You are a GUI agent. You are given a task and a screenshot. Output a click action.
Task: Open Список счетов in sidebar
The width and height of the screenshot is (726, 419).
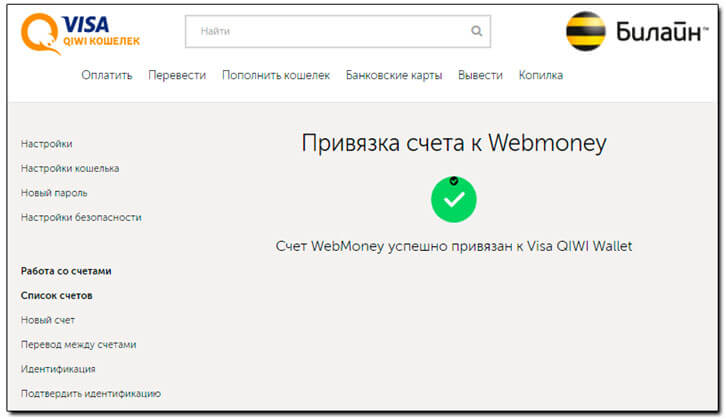56,296
